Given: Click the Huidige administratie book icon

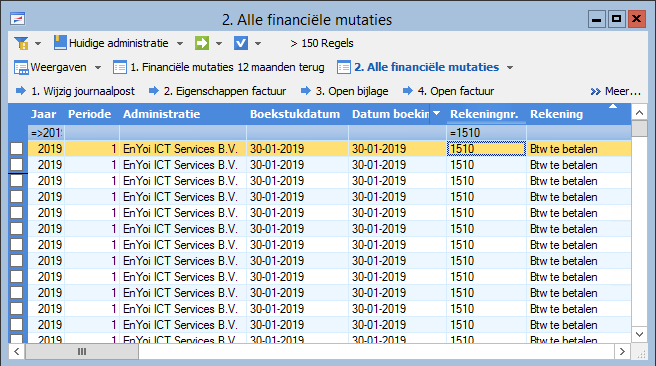Looking at the screenshot, I should pyautogui.click(x=60, y=43).
